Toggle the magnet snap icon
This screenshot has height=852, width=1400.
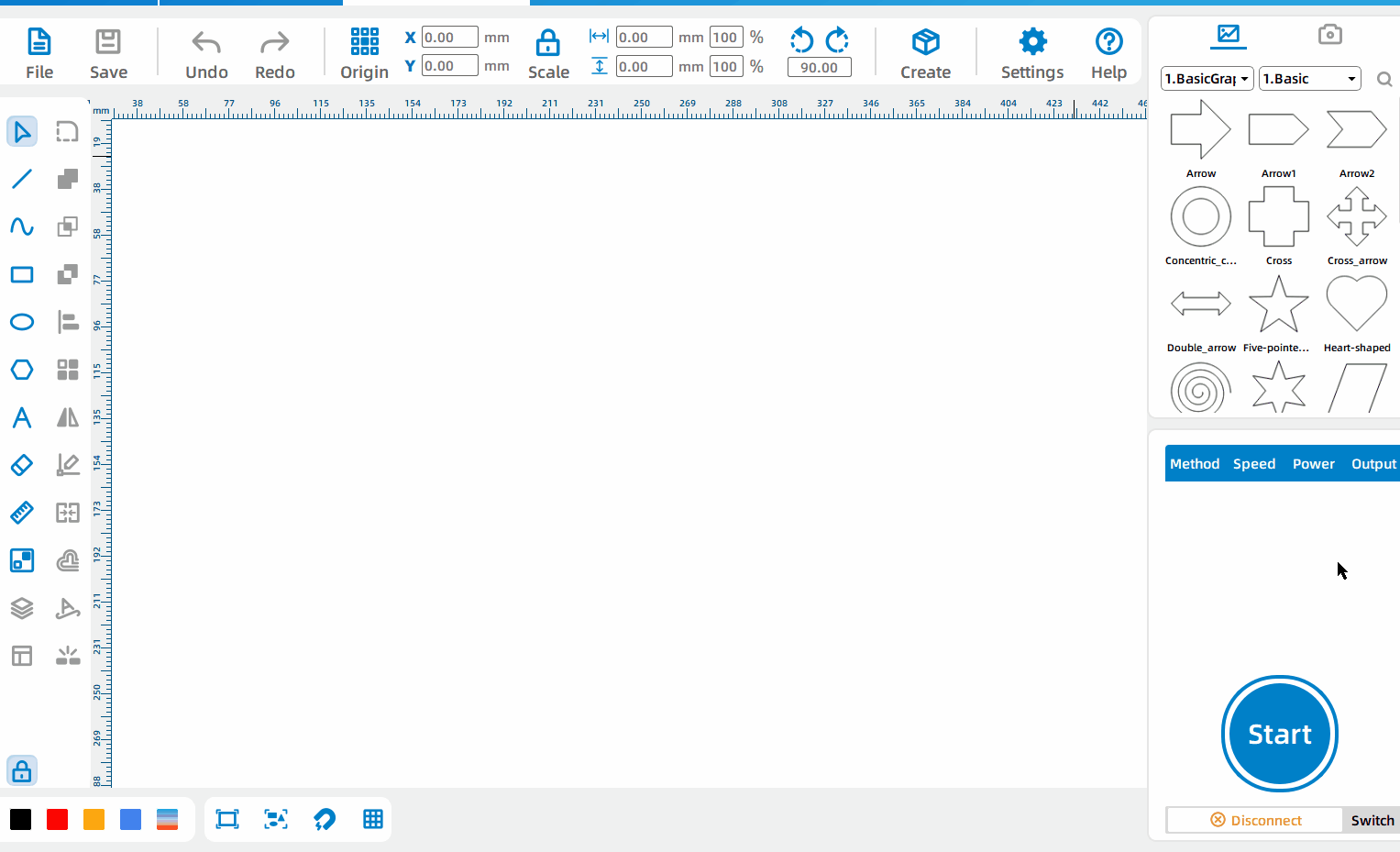[x=325, y=819]
